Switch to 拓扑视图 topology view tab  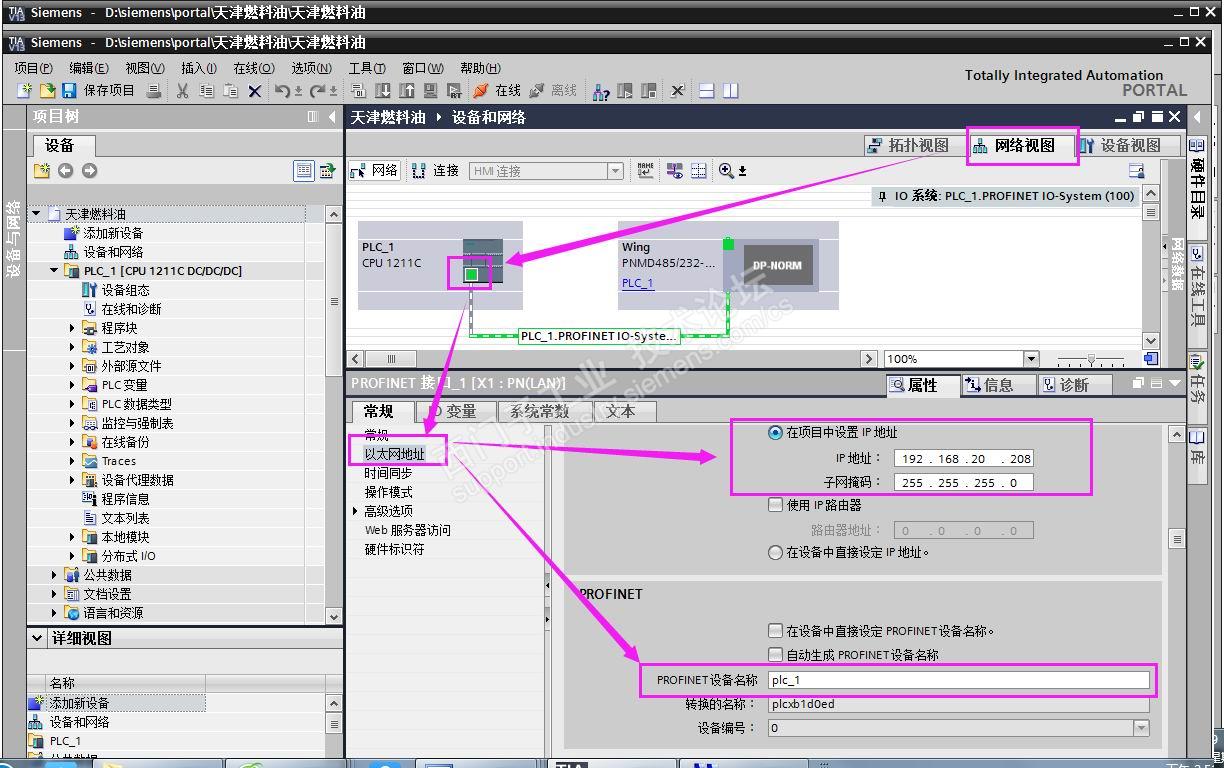point(908,146)
